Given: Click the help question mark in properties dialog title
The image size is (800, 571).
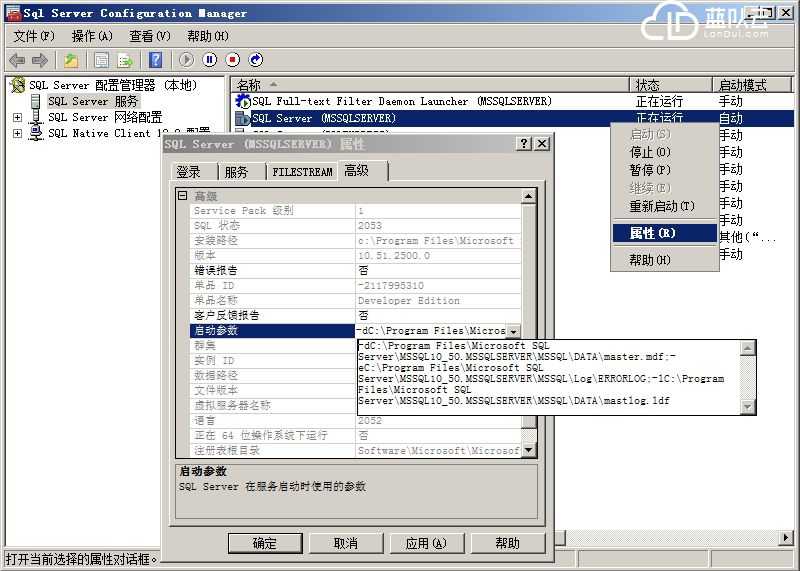Looking at the screenshot, I should (x=524, y=144).
